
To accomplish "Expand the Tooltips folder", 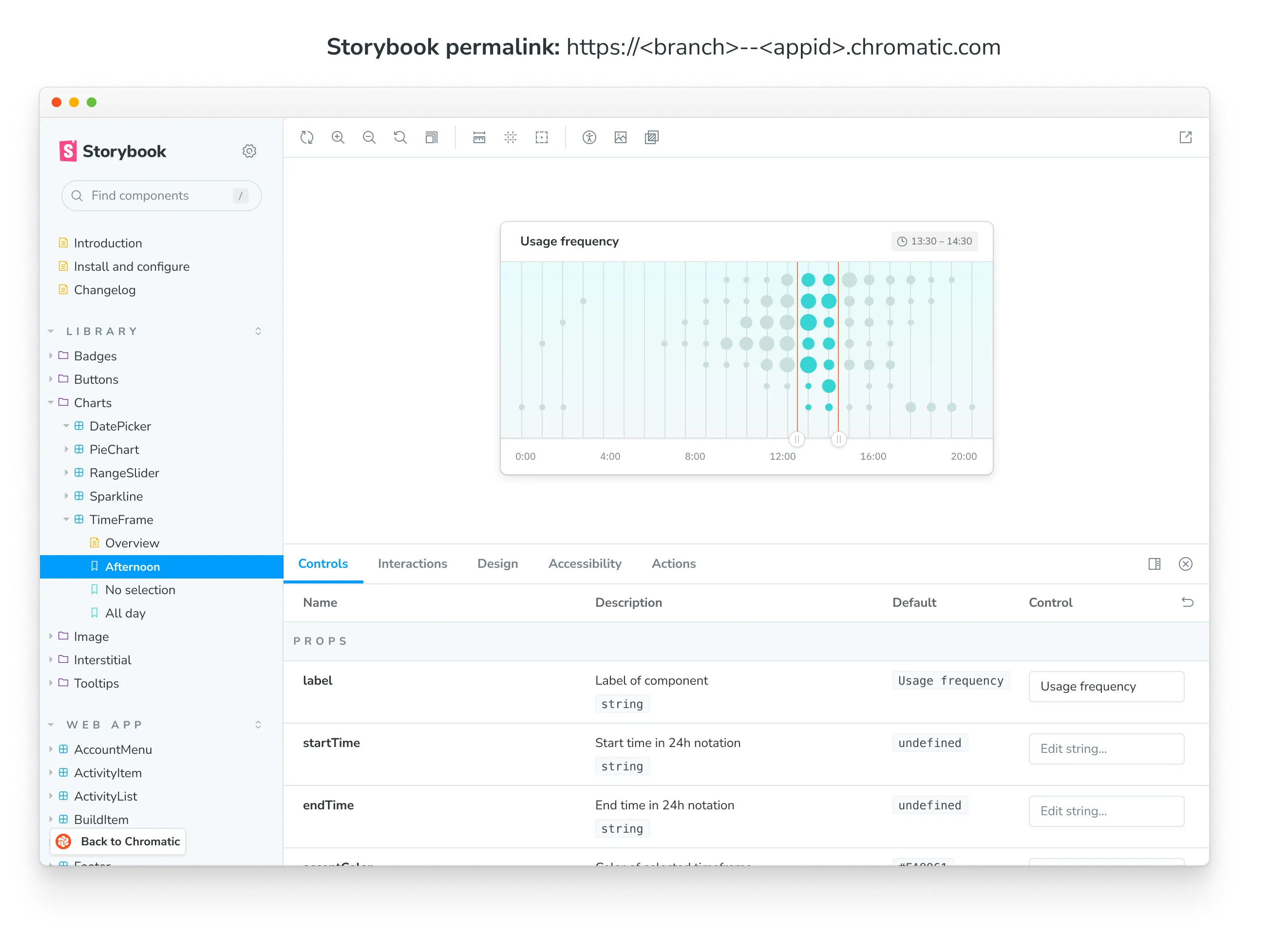I will tap(96, 683).
